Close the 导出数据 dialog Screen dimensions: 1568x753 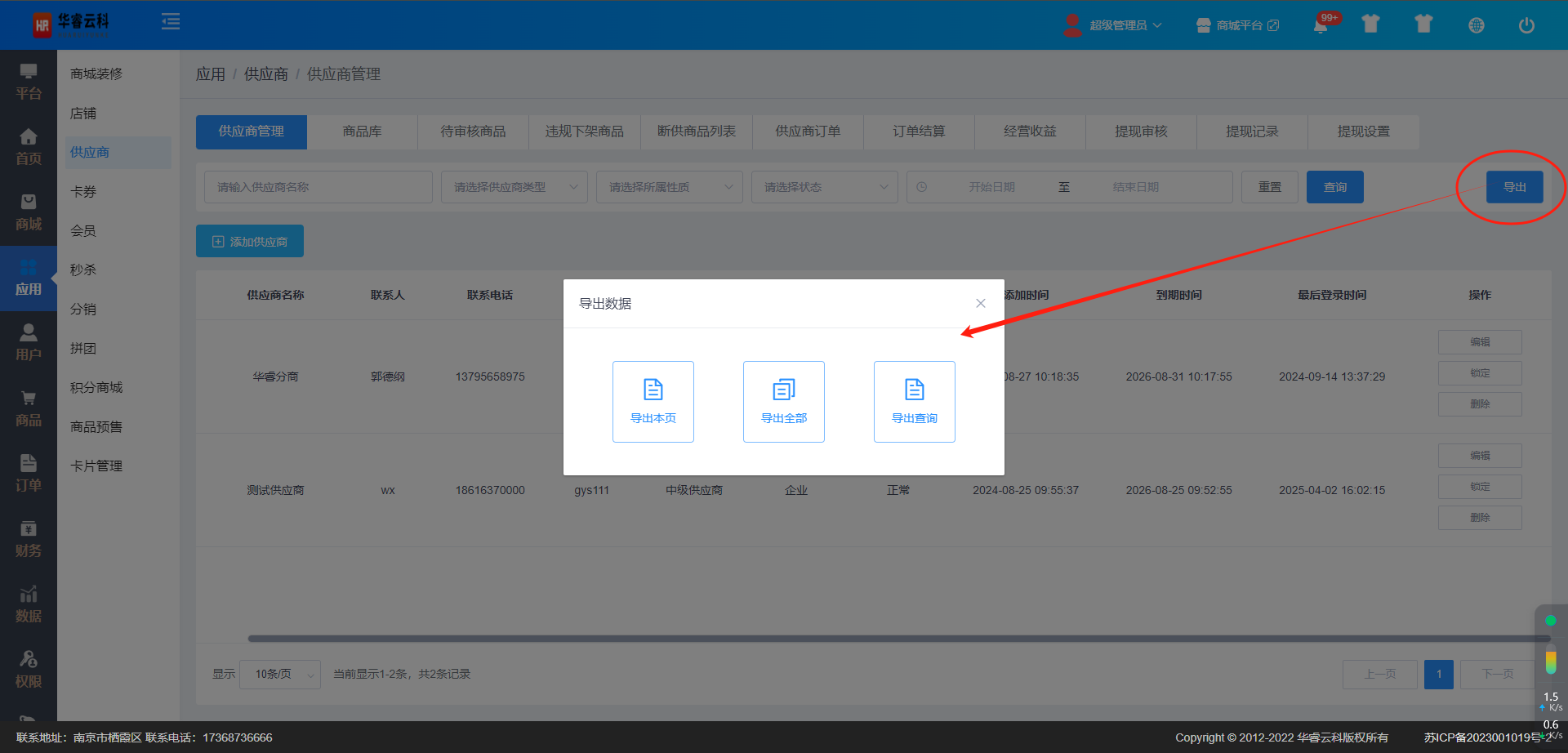[x=980, y=303]
